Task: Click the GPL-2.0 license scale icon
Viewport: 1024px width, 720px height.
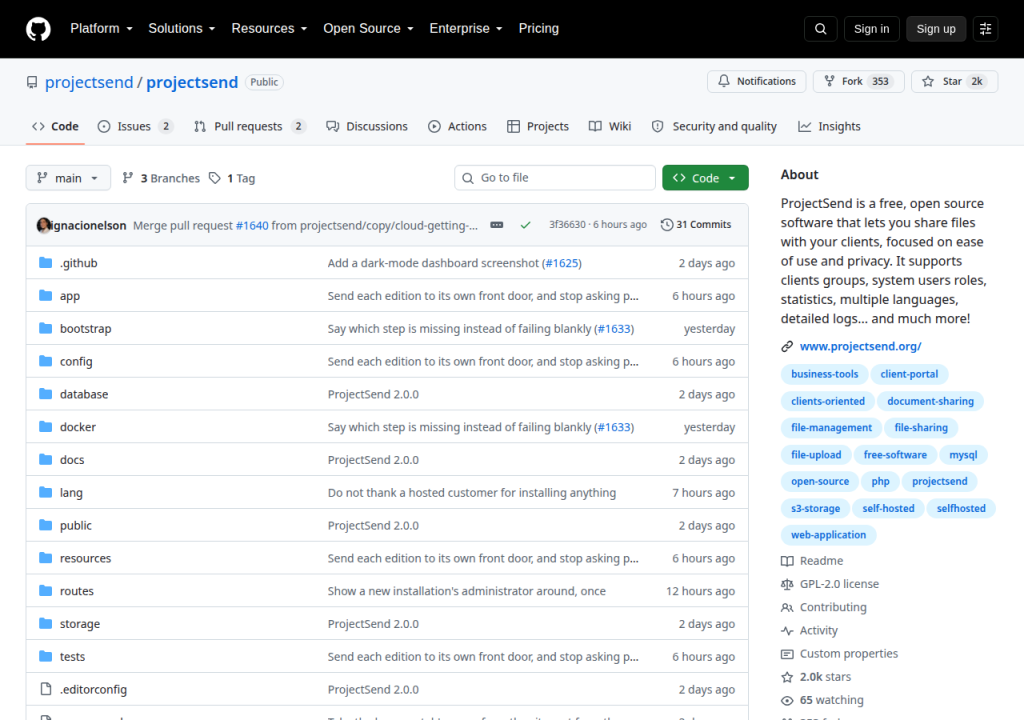Action: (787, 584)
